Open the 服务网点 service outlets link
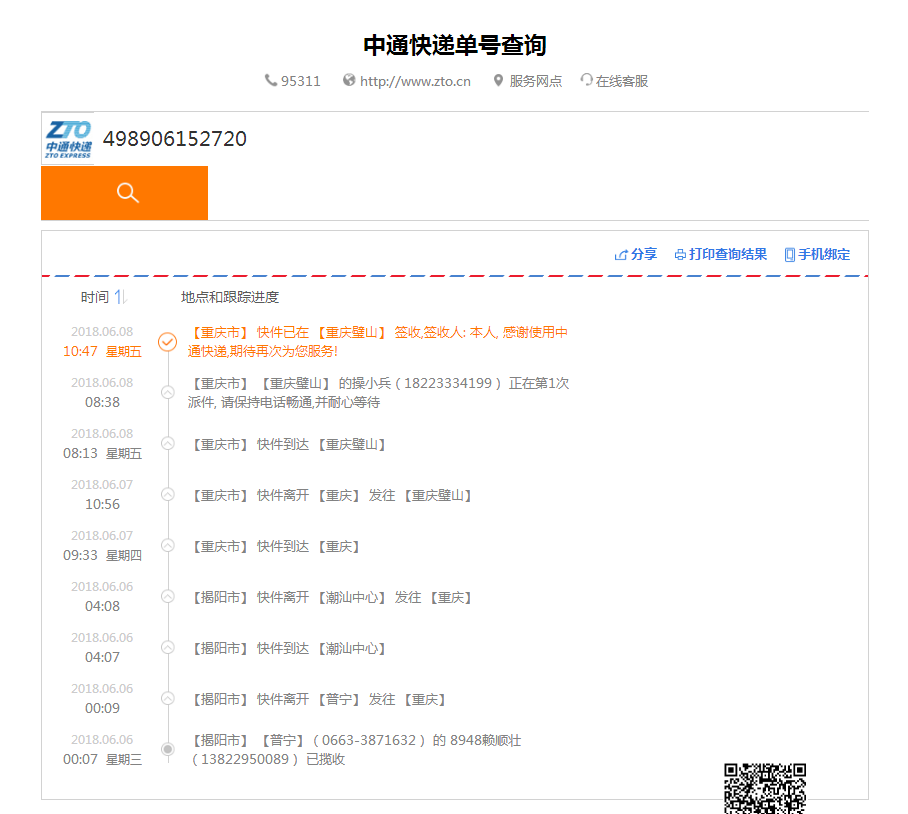Screen dimensions: 908x814 click(536, 81)
